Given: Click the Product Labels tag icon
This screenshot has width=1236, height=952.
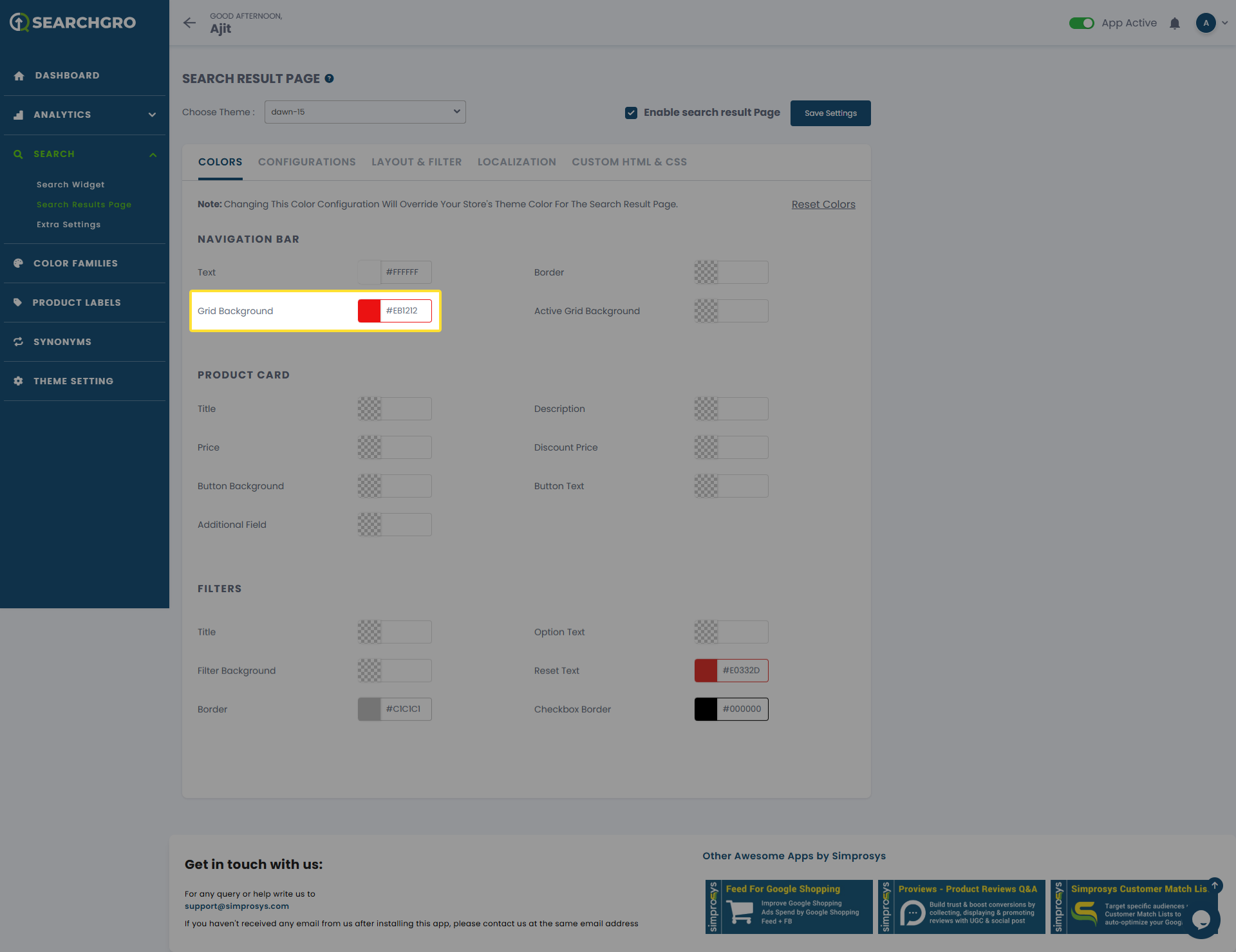Looking at the screenshot, I should pyautogui.click(x=18, y=303).
